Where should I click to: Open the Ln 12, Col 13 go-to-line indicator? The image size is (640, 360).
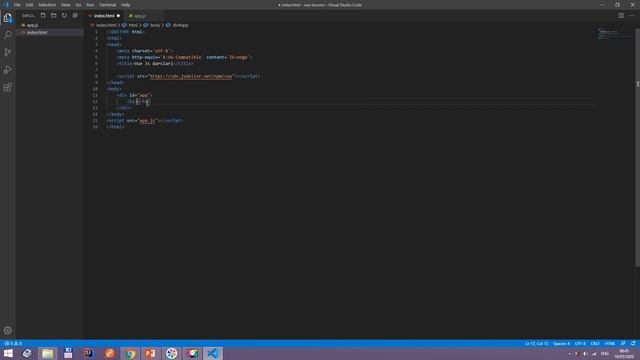[536, 344]
